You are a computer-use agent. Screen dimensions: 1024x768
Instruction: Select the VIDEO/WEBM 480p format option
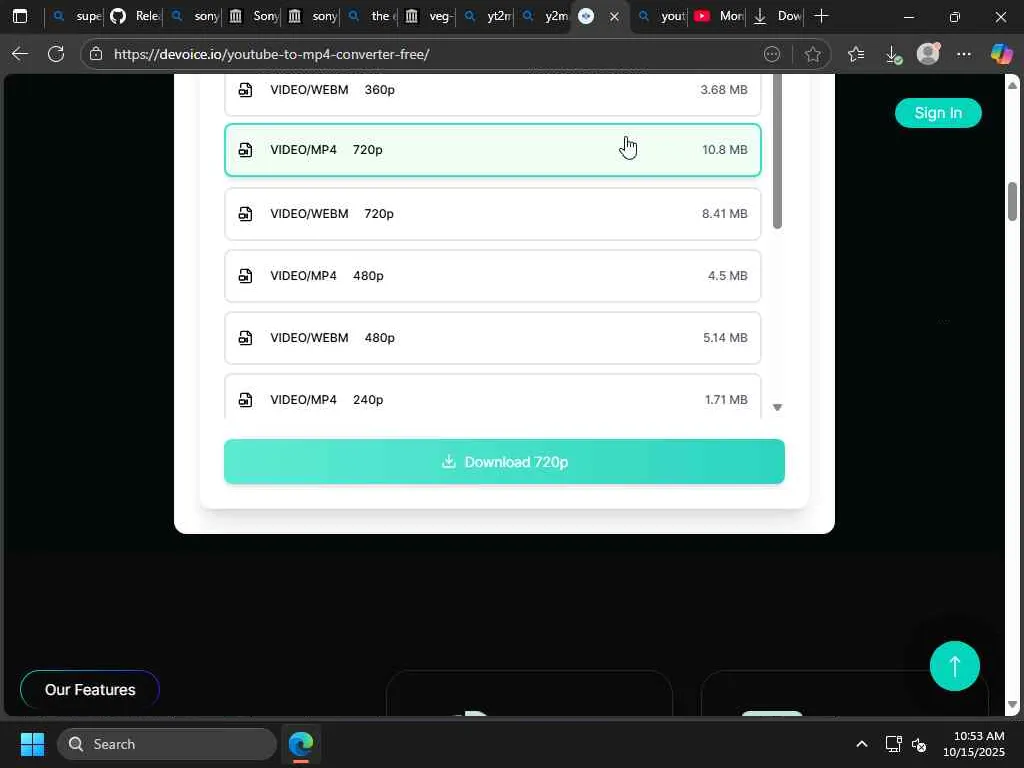492,338
